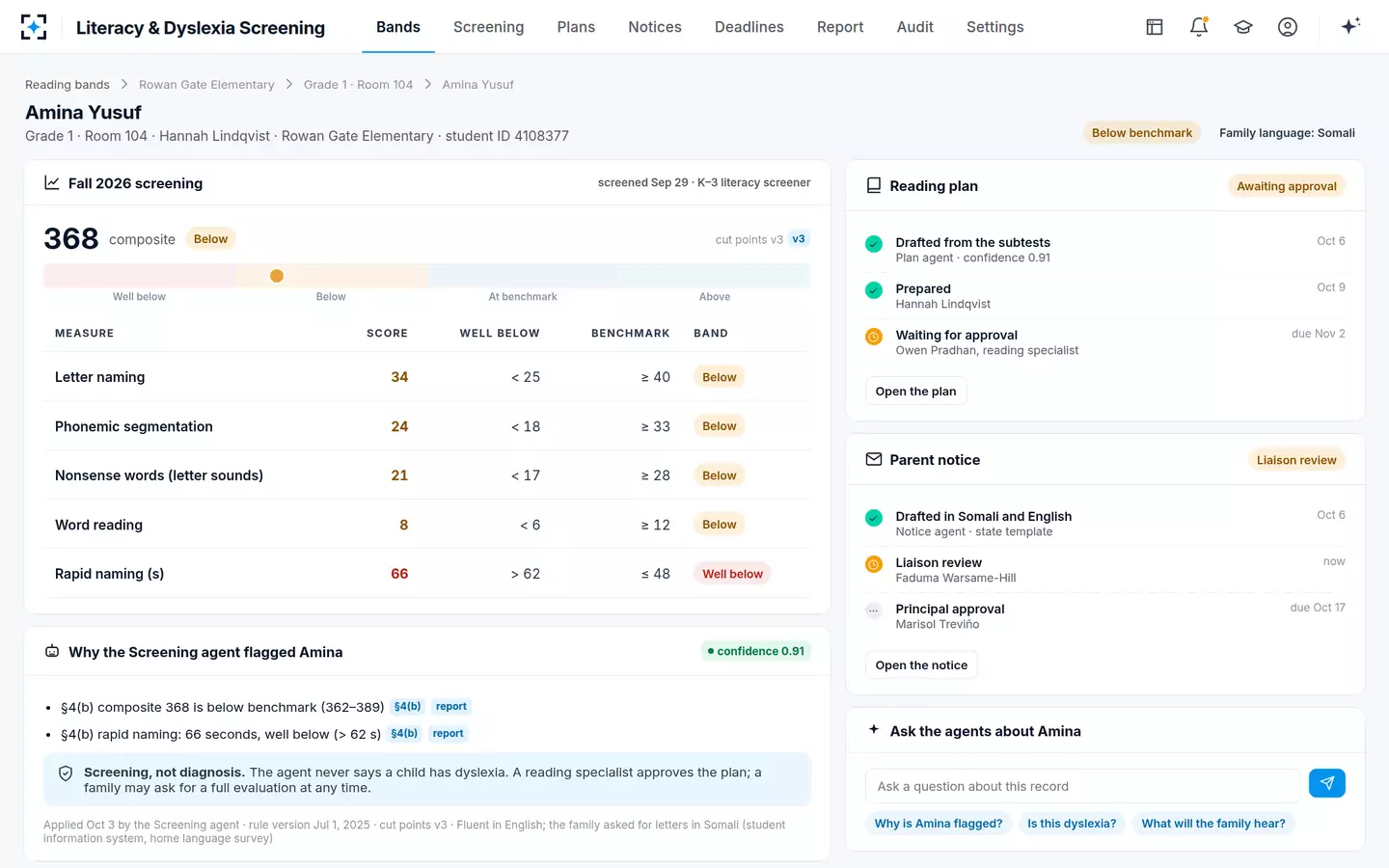Click the shield icon in the screening disclaimer
Image resolution: width=1389 pixels, height=868 pixels.
67,773
